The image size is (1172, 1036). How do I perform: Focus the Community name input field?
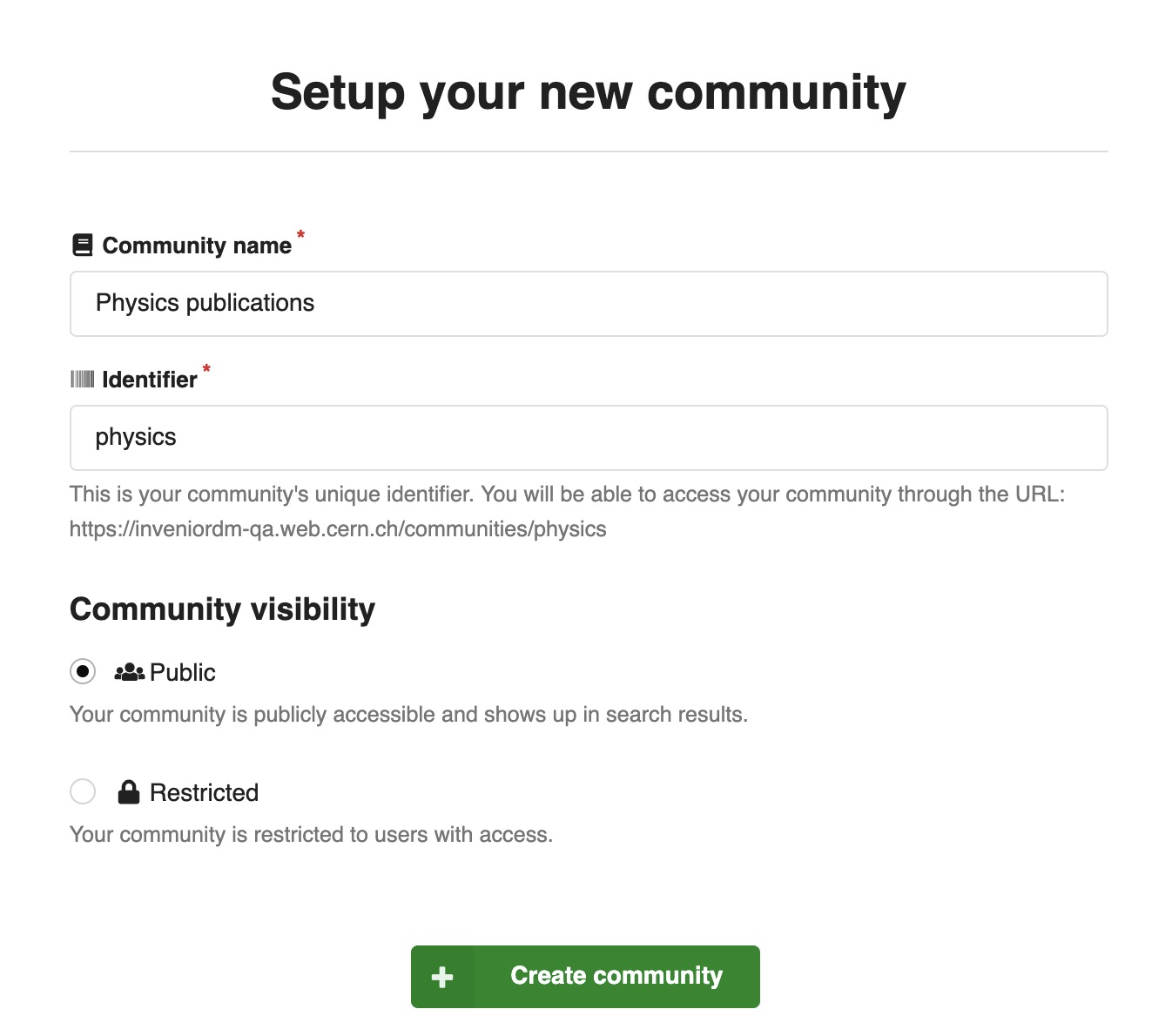(x=589, y=304)
